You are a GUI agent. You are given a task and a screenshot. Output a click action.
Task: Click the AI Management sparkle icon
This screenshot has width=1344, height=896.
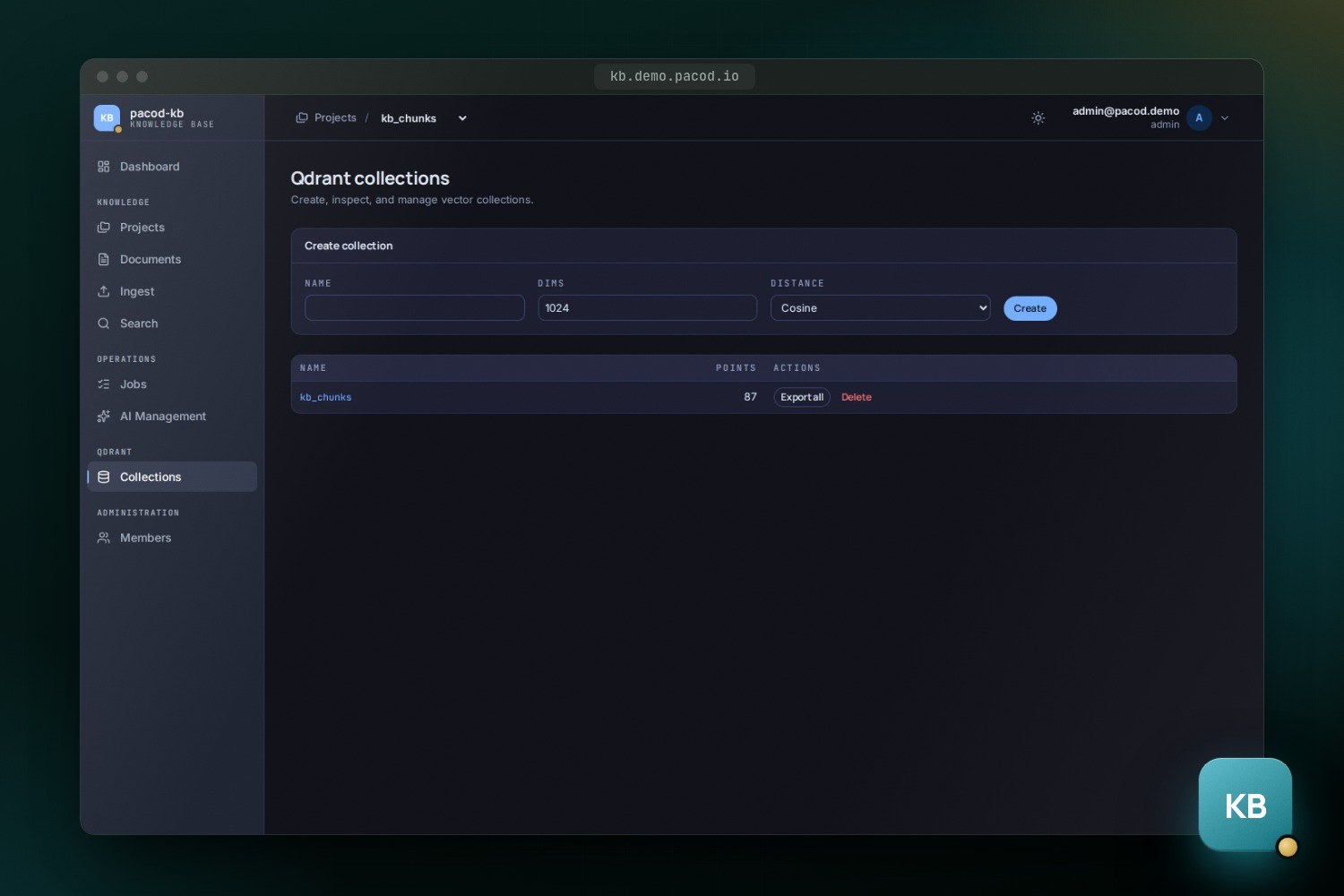tap(104, 417)
